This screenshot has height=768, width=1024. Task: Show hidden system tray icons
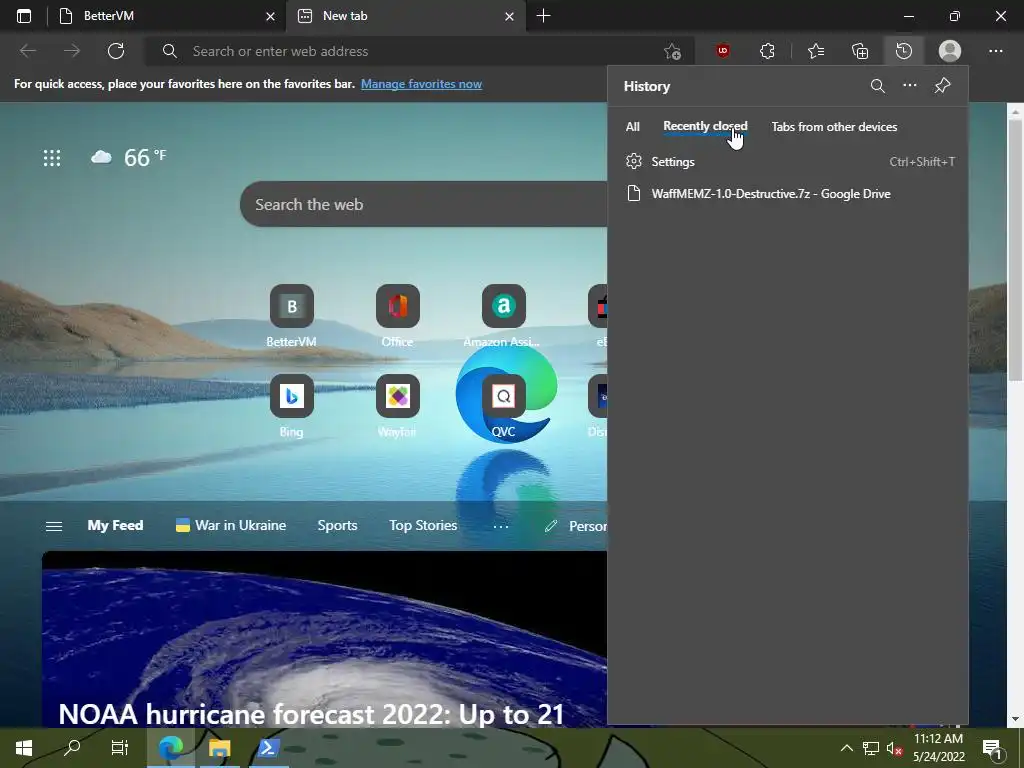coord(846,748)
